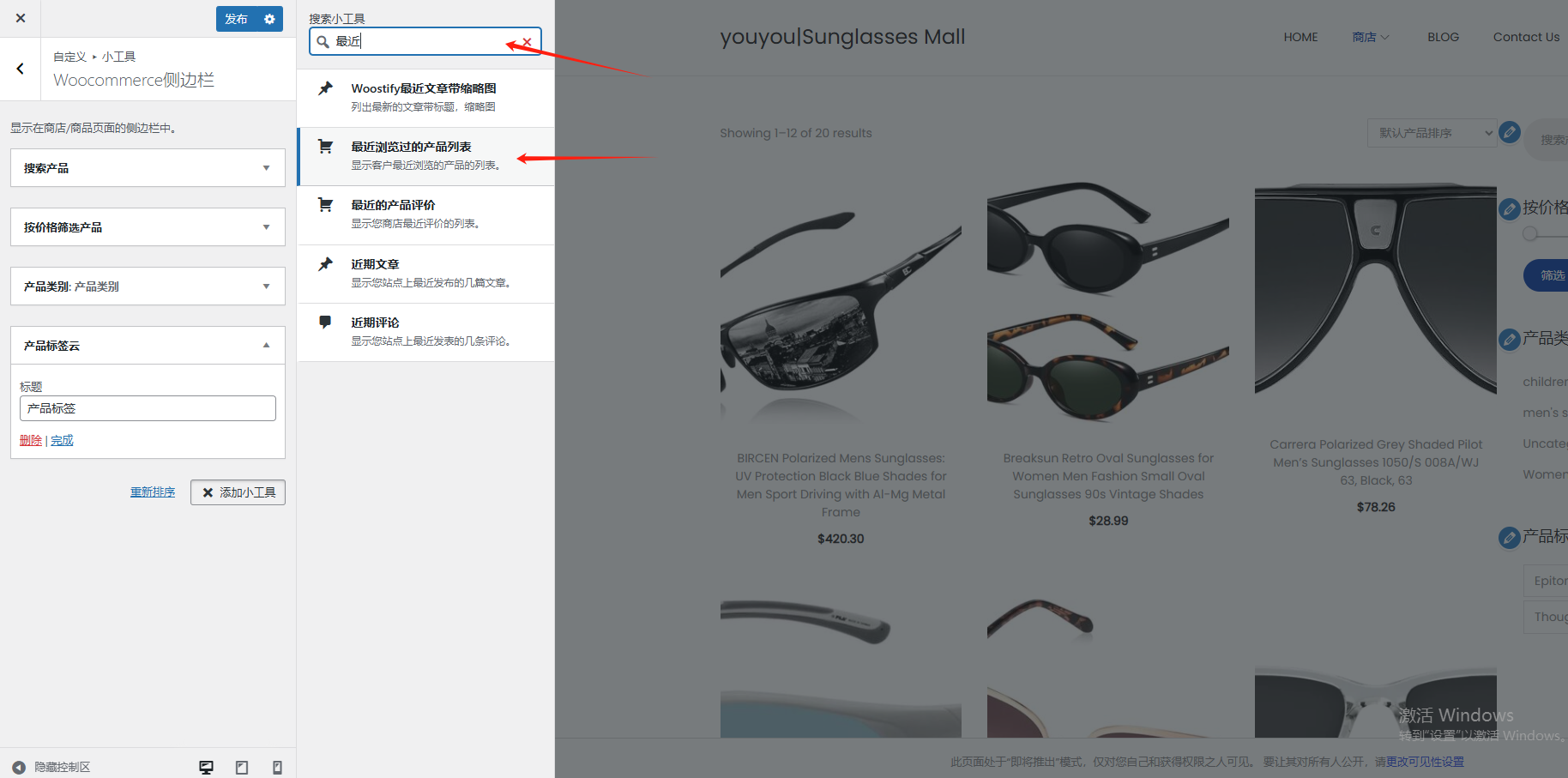Click the 删除 link to remove widget
Screen dimensions: 1568x778
click(x=31, y=440)
